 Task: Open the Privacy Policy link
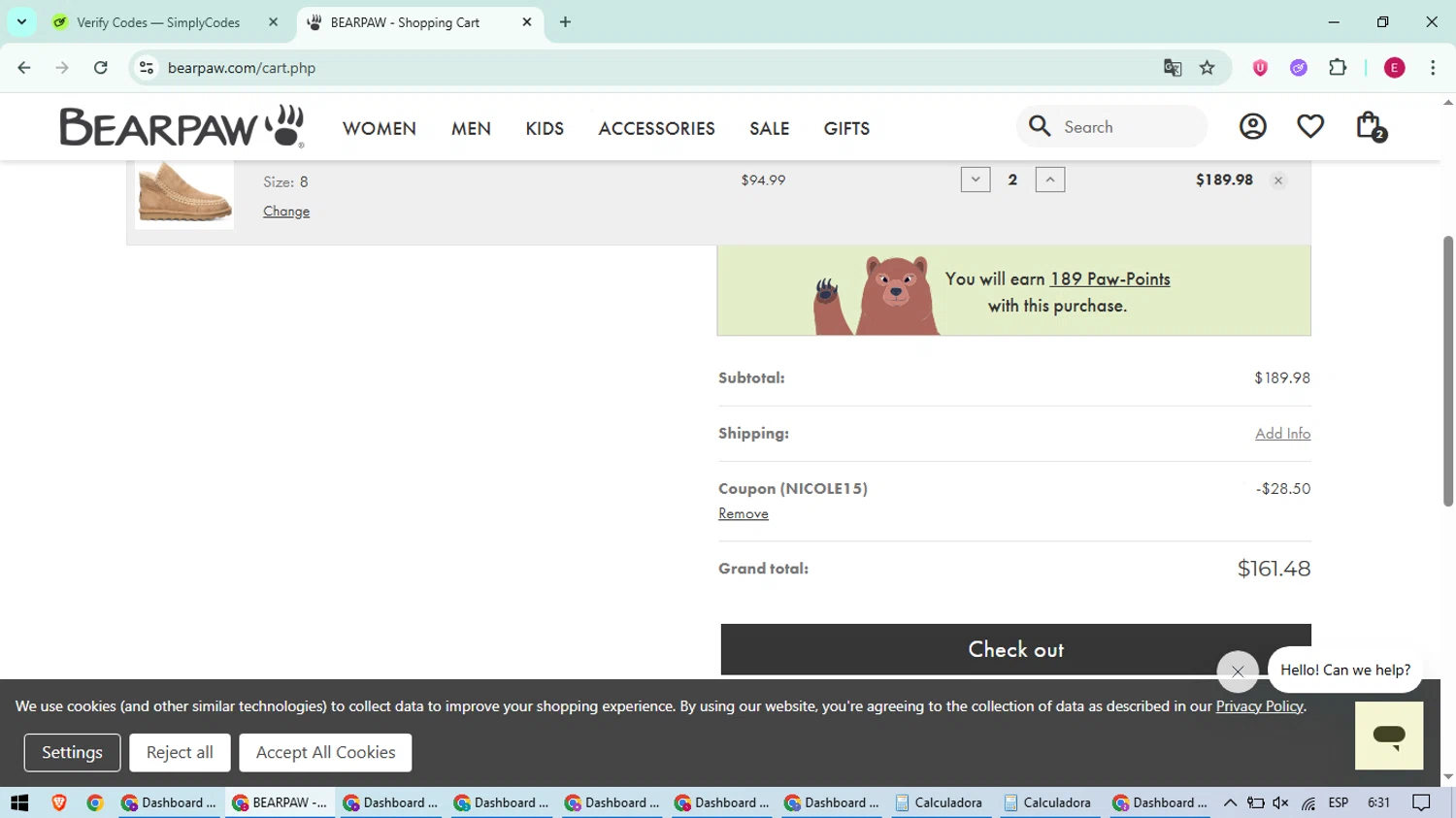coord(1259,706)
